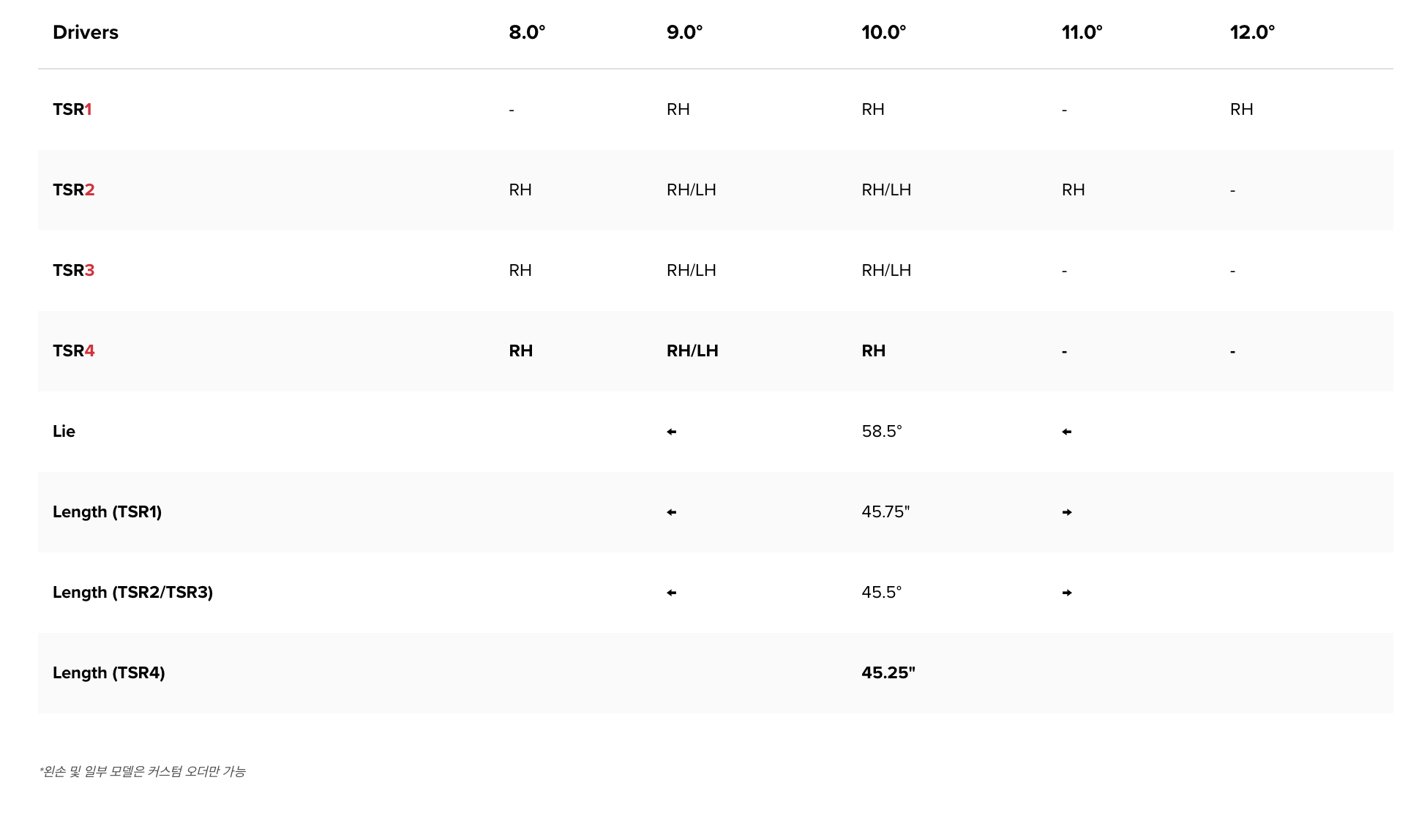1427x840 pixels.
Task: Select the TSR1 row label
Action: pos(72,109)
